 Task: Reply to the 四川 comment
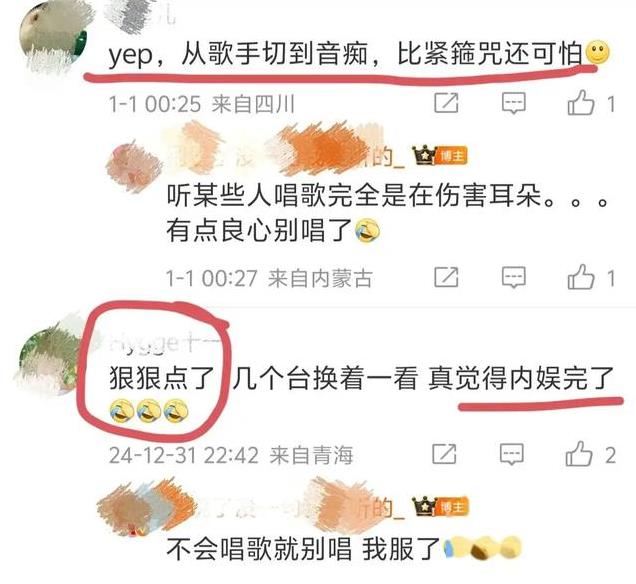click(514, 103)
